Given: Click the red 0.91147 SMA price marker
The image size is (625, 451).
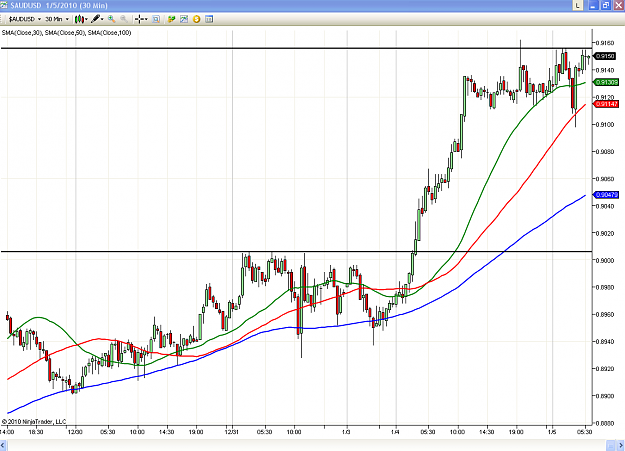Looking at the screenshot, I should tap(606, 104).
